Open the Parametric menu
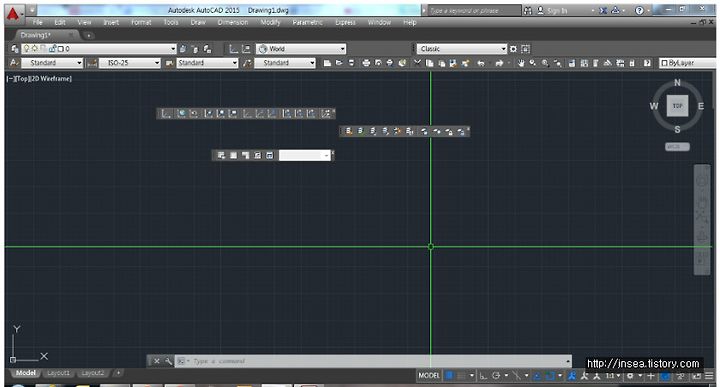The height and width of the screenshot is (387, 720). [x=308, y=22]
